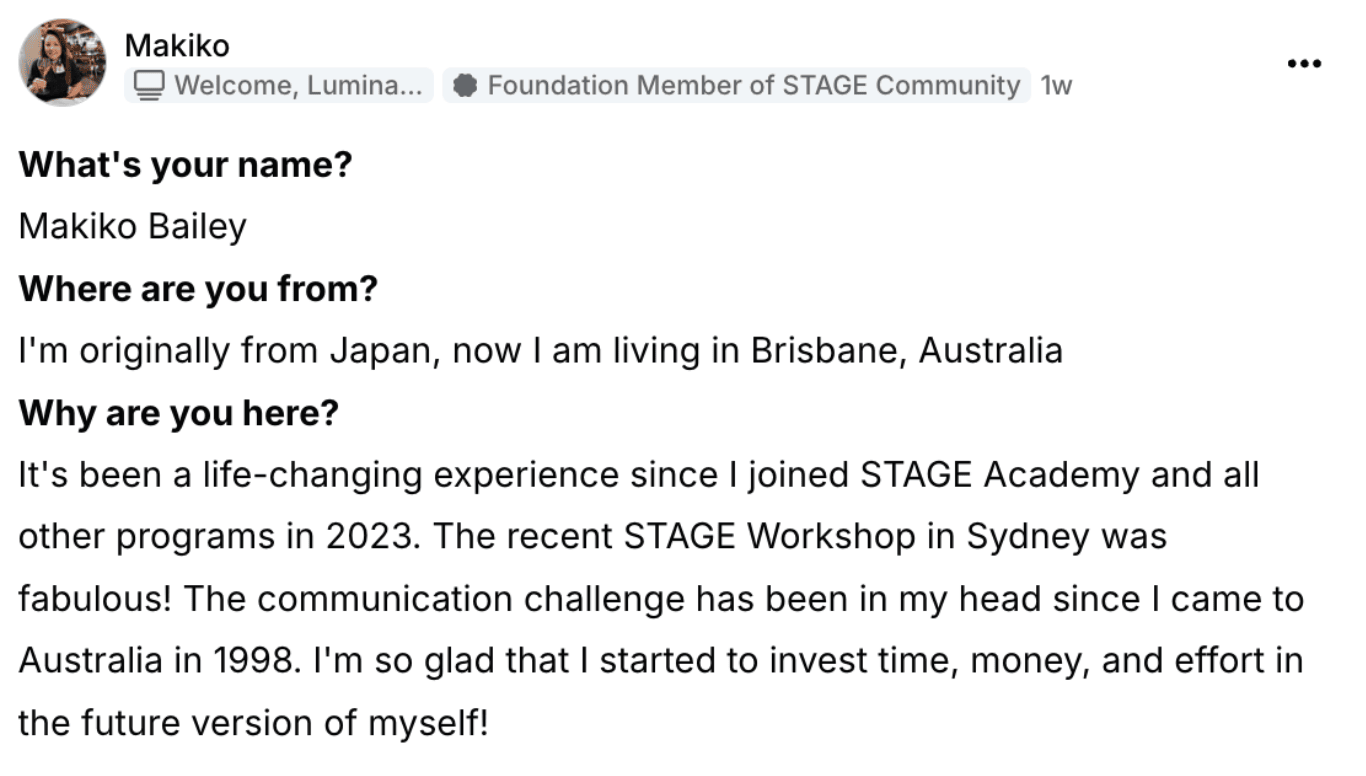Screen dimensions: 1366x776
Task: Click the line about originally being from Japan
Action: pyautogui.click(x=540, y=351)
